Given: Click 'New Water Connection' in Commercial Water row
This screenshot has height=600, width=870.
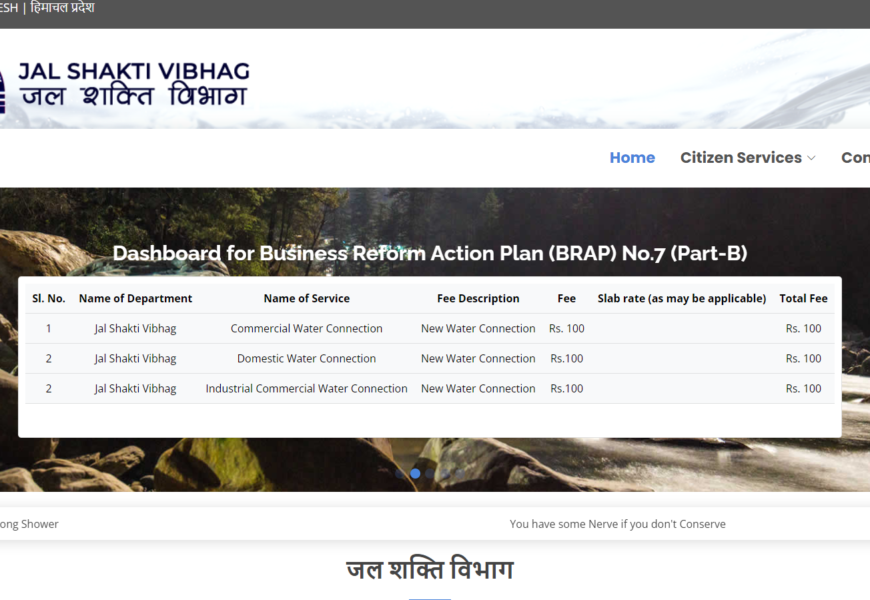Looking at the screenshot, I should click(x=478, y=329).
